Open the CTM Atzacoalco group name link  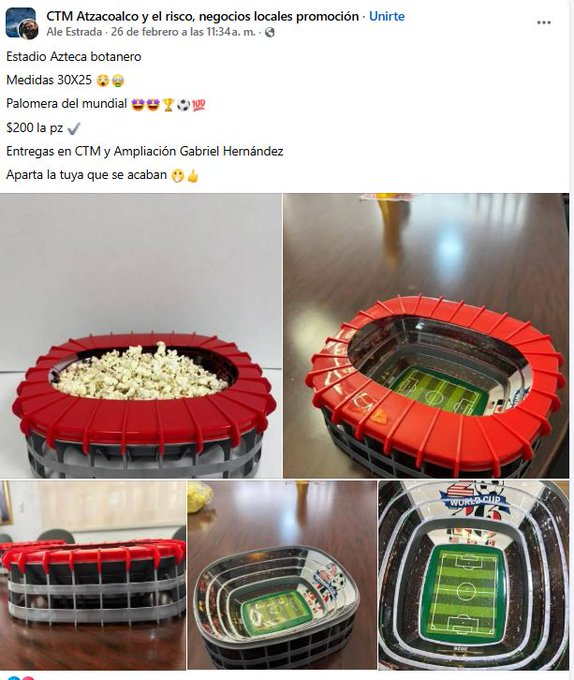point(202,16)
